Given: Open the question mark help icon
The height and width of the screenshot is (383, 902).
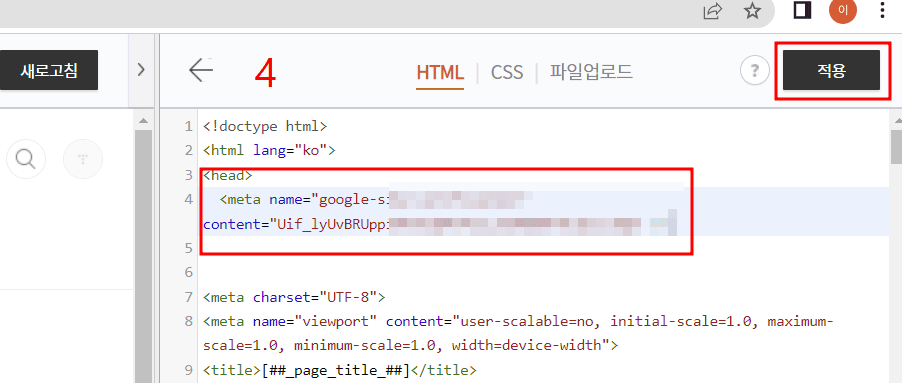Looking at the screenshot, I should [755, 71].
